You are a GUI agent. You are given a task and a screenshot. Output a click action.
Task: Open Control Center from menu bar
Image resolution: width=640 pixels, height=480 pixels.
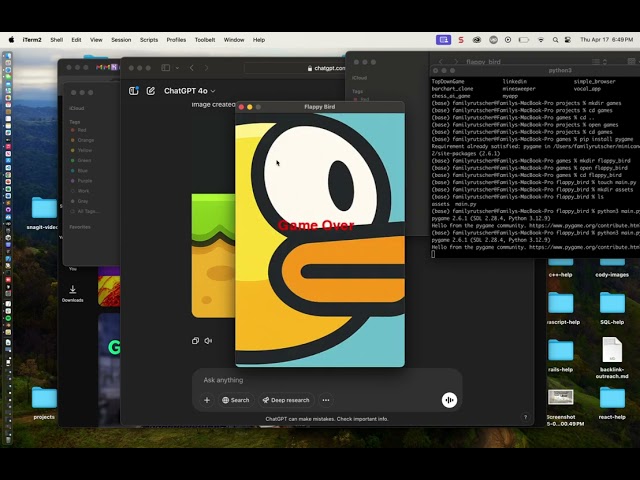coord(568,40)
